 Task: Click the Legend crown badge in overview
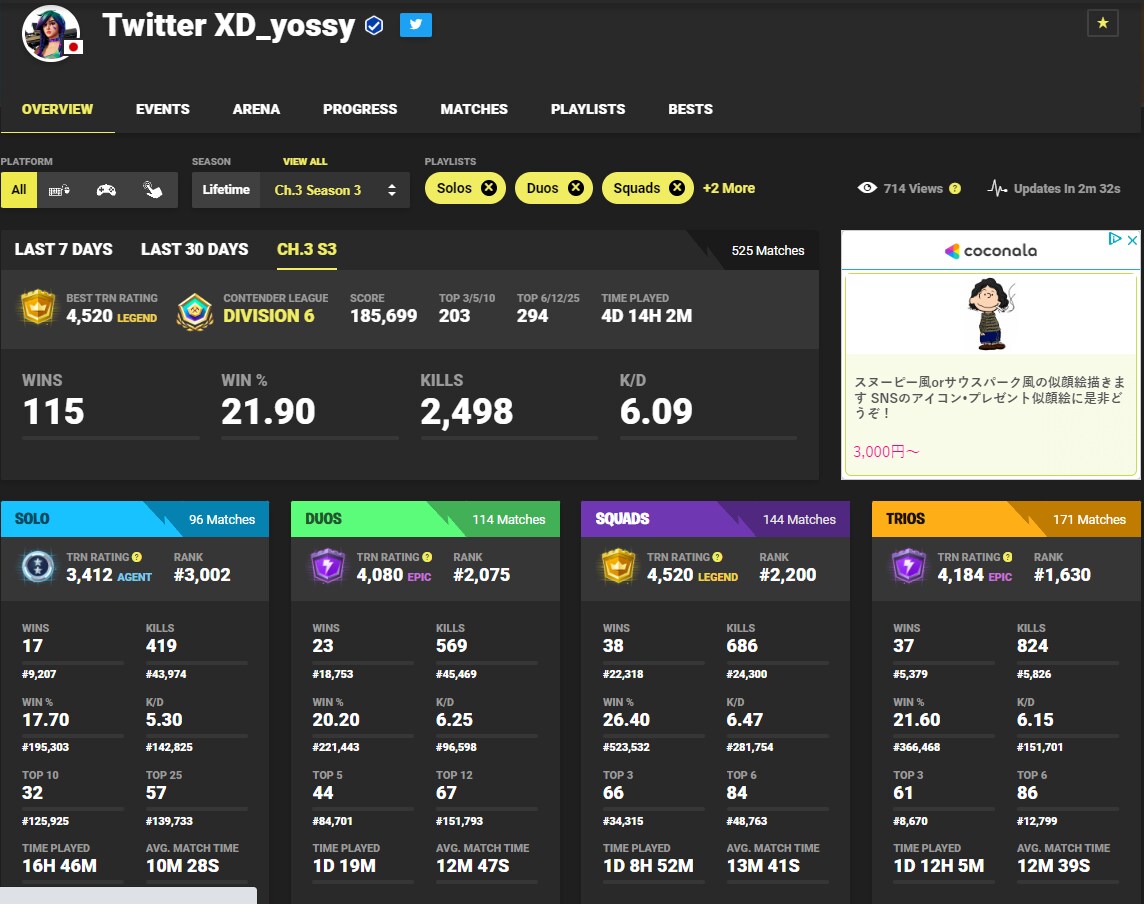(38, 307)
